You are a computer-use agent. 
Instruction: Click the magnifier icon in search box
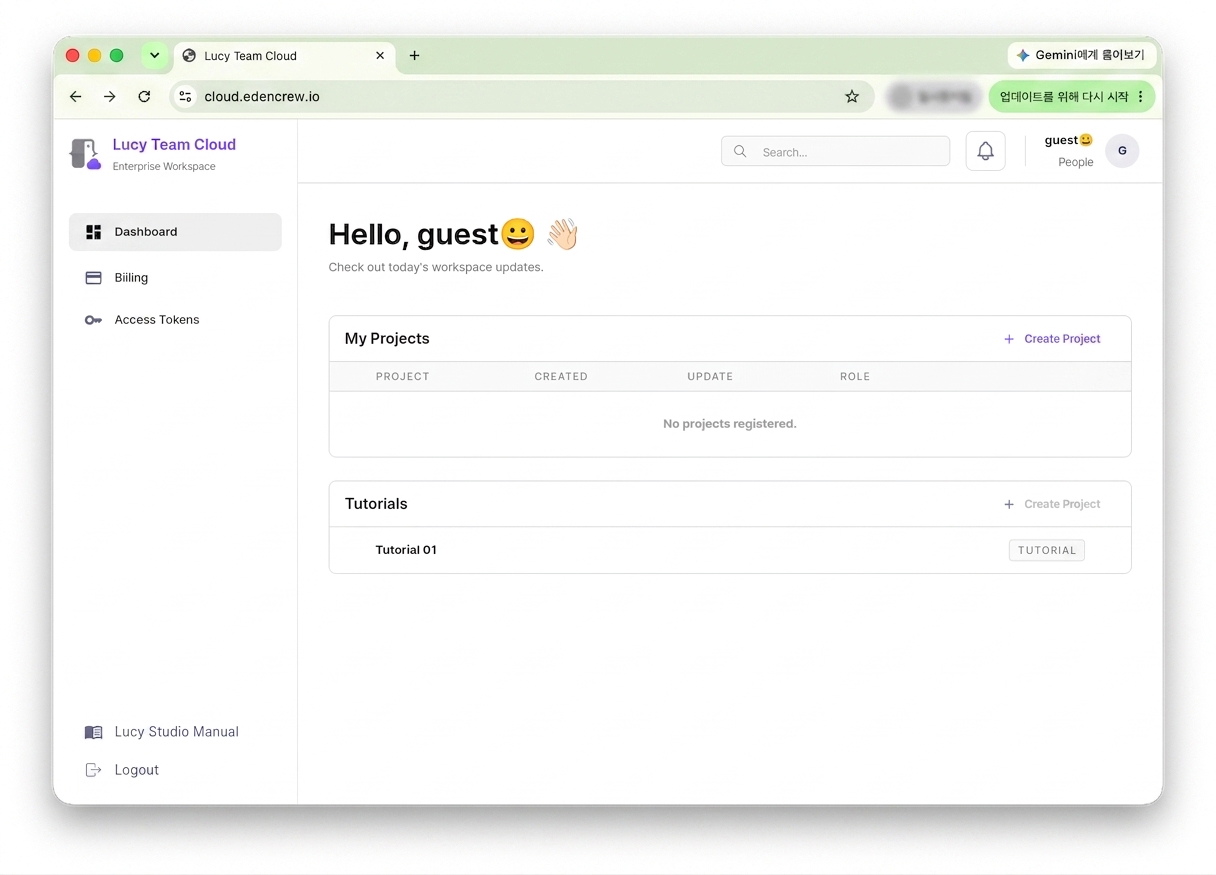(740, 151)
